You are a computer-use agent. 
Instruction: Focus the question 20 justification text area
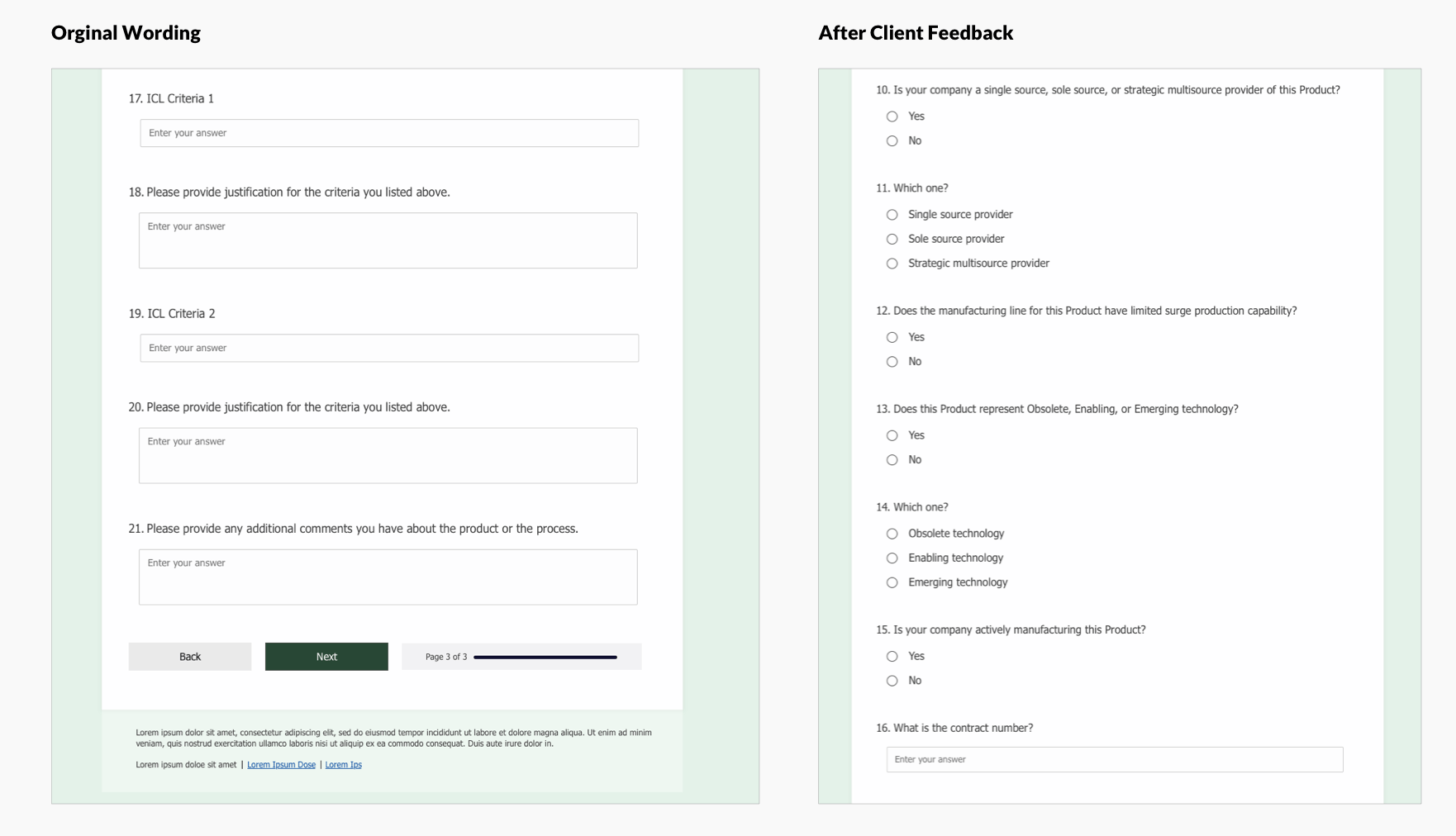(x=388, y=455)
